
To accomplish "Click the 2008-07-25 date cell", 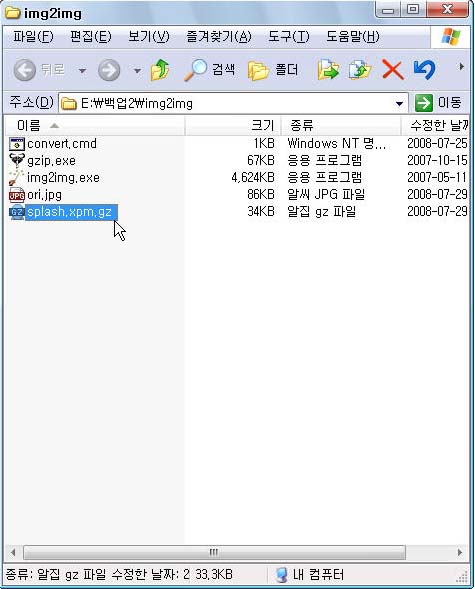I will tap(437, 144).
